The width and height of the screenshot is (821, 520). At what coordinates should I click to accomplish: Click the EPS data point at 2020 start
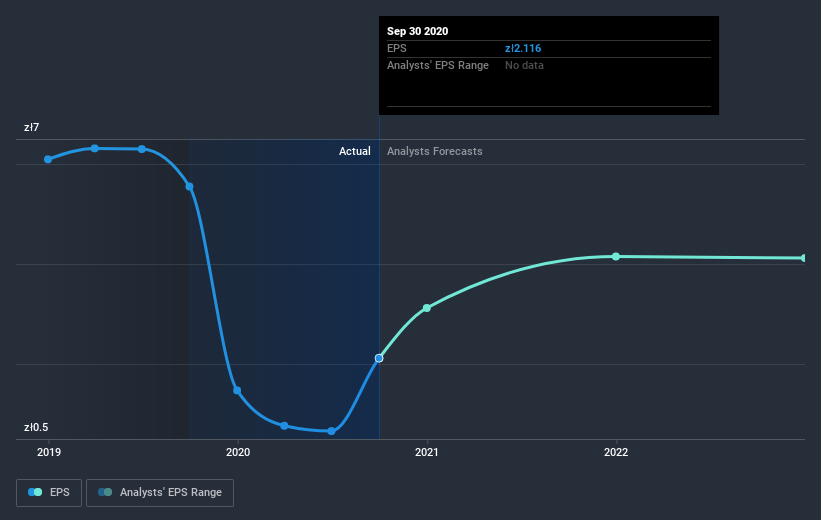237,391
